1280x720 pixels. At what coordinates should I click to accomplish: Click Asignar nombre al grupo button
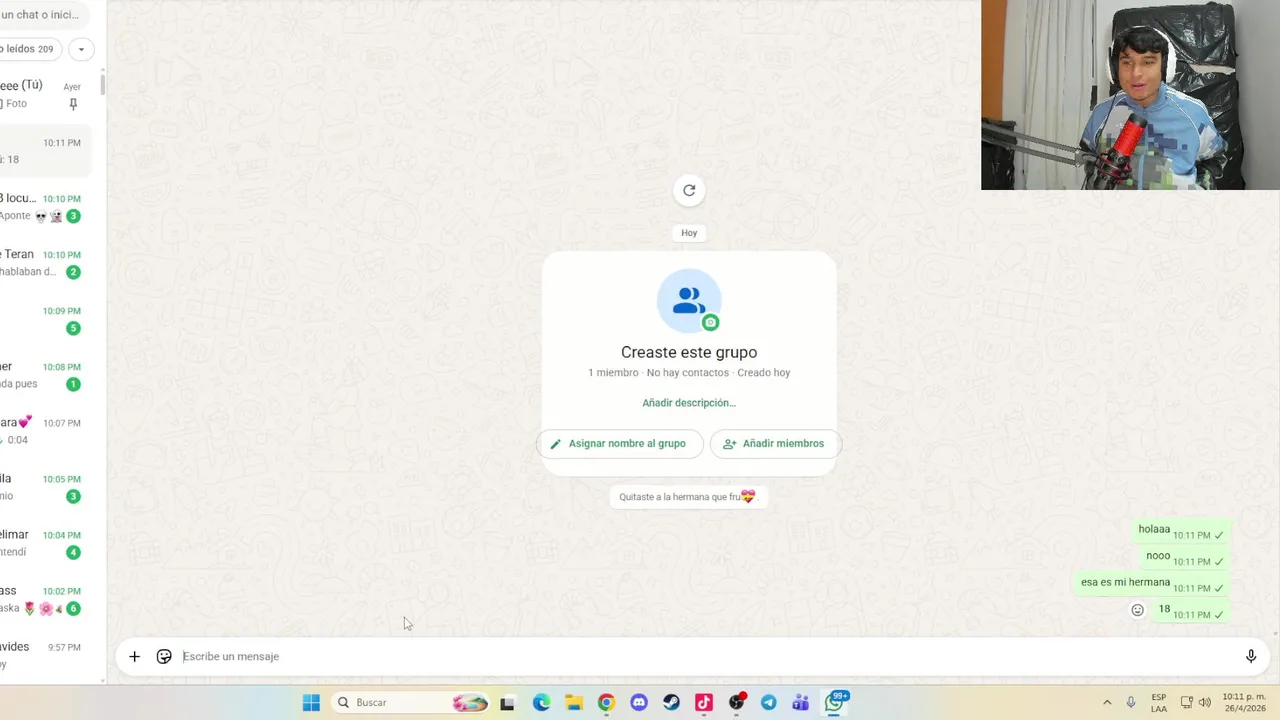pos(619,444)
